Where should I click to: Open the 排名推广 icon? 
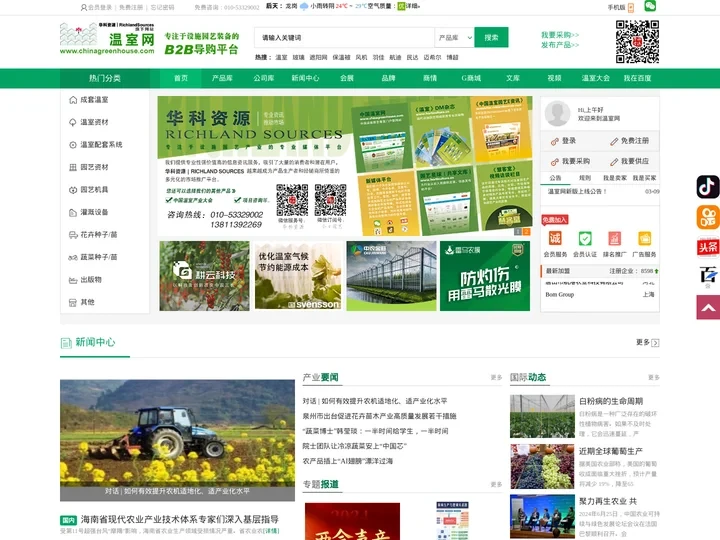(x=614, y=238)
